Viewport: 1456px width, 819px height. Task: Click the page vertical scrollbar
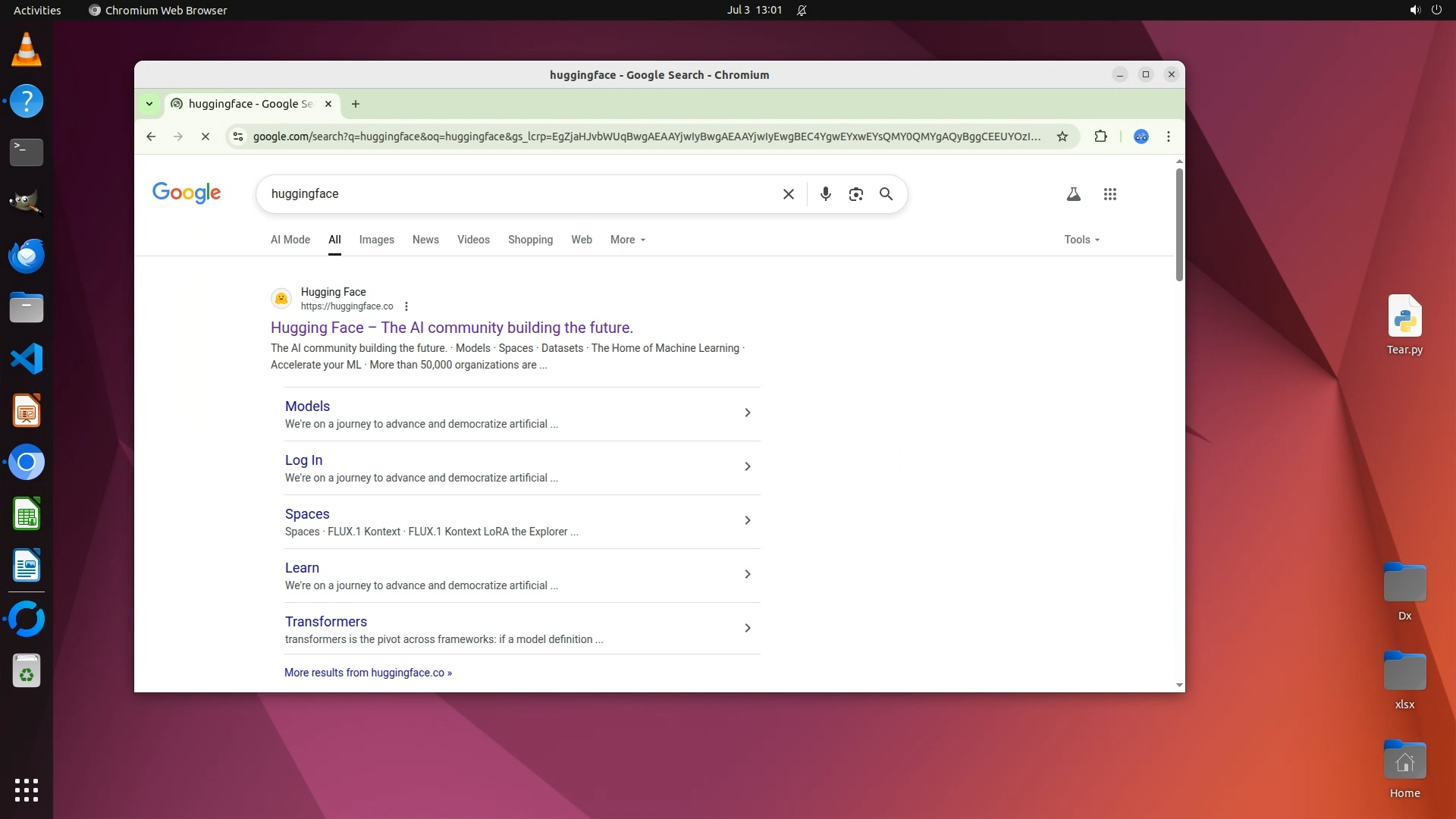(1178, 225)
